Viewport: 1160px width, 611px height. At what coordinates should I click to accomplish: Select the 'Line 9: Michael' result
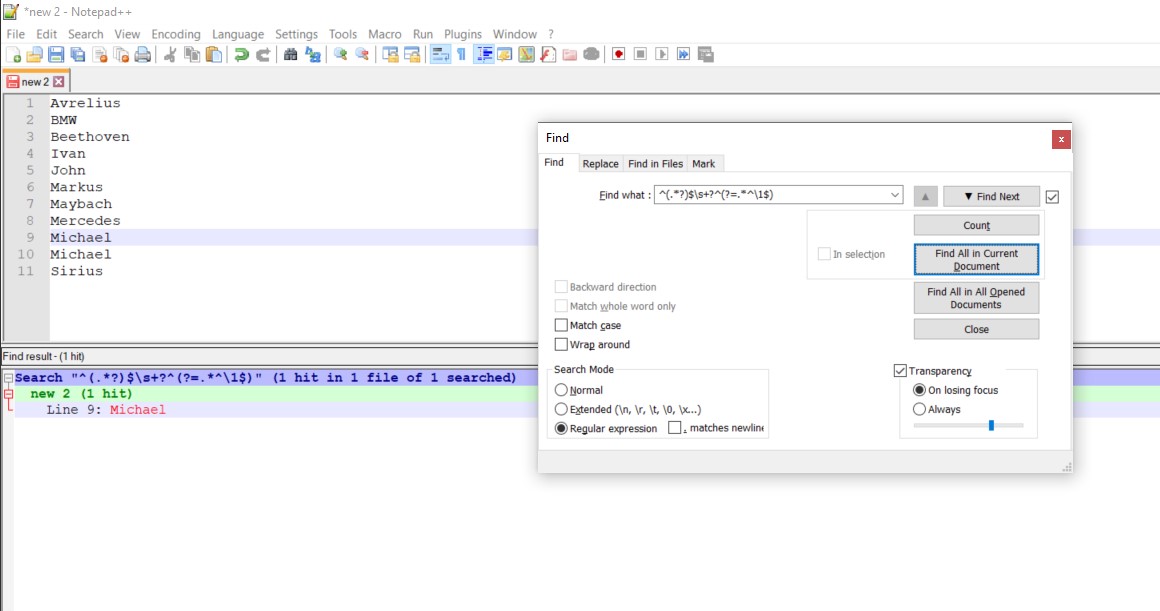point(106,410)
